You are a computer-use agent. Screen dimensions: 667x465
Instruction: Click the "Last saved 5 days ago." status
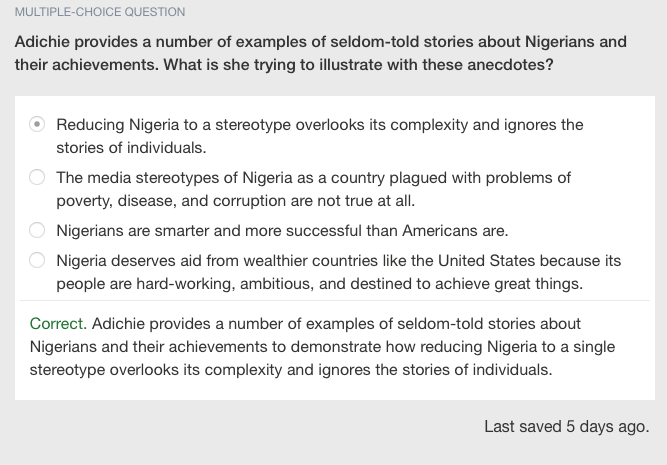(x=567, y=426)
